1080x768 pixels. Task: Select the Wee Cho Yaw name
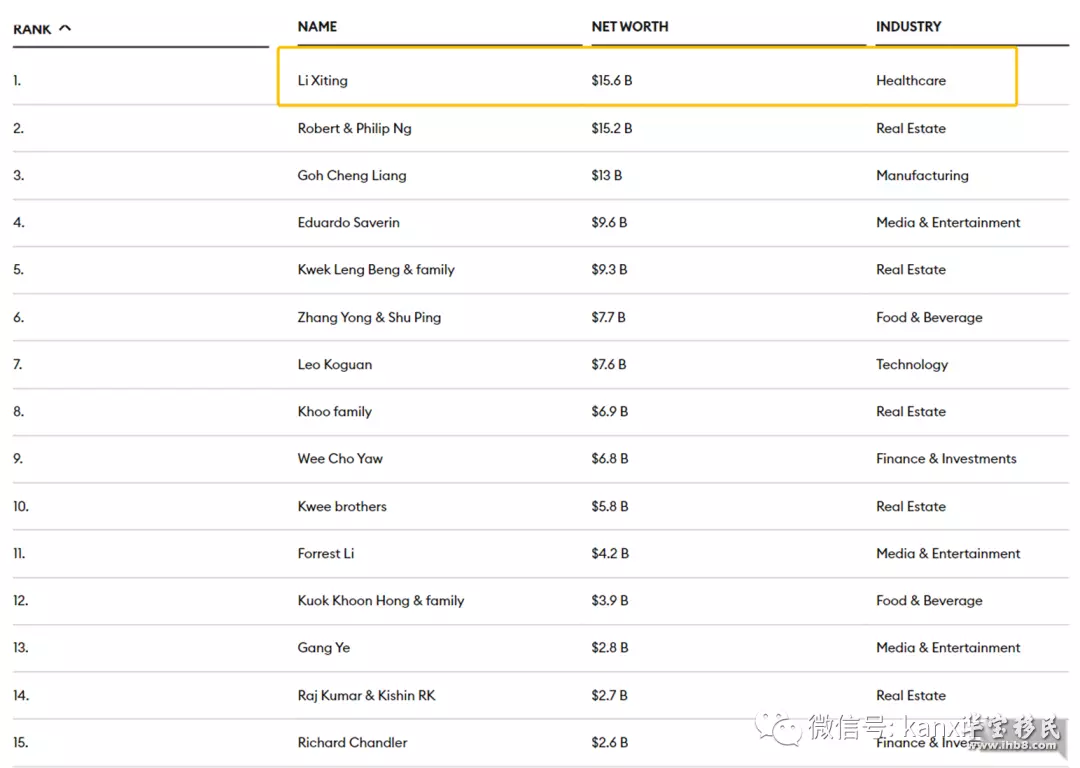[340, 459]
